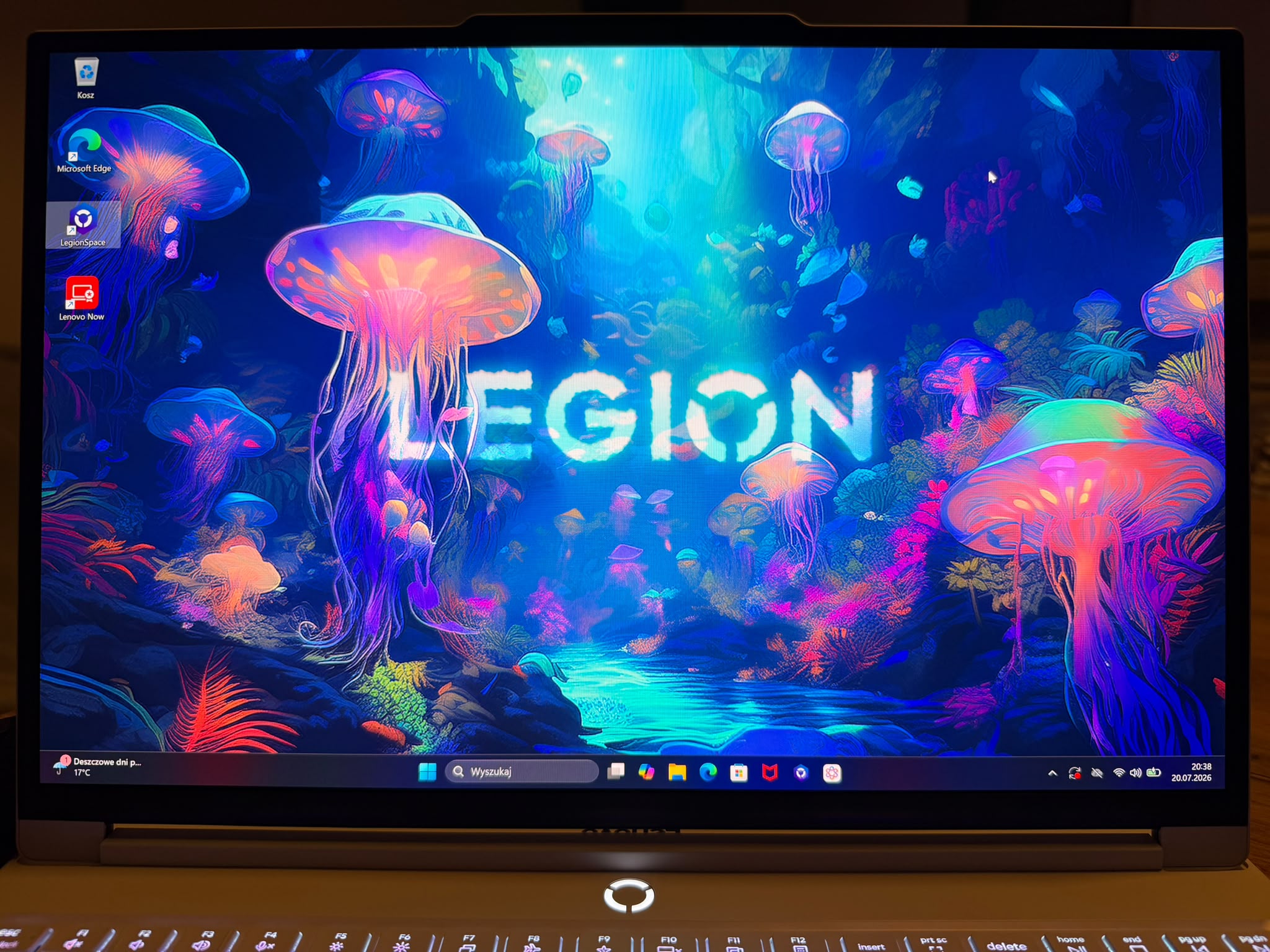
Task: Open Legion Space from the taskbar
Action: (x=801, y=772)
